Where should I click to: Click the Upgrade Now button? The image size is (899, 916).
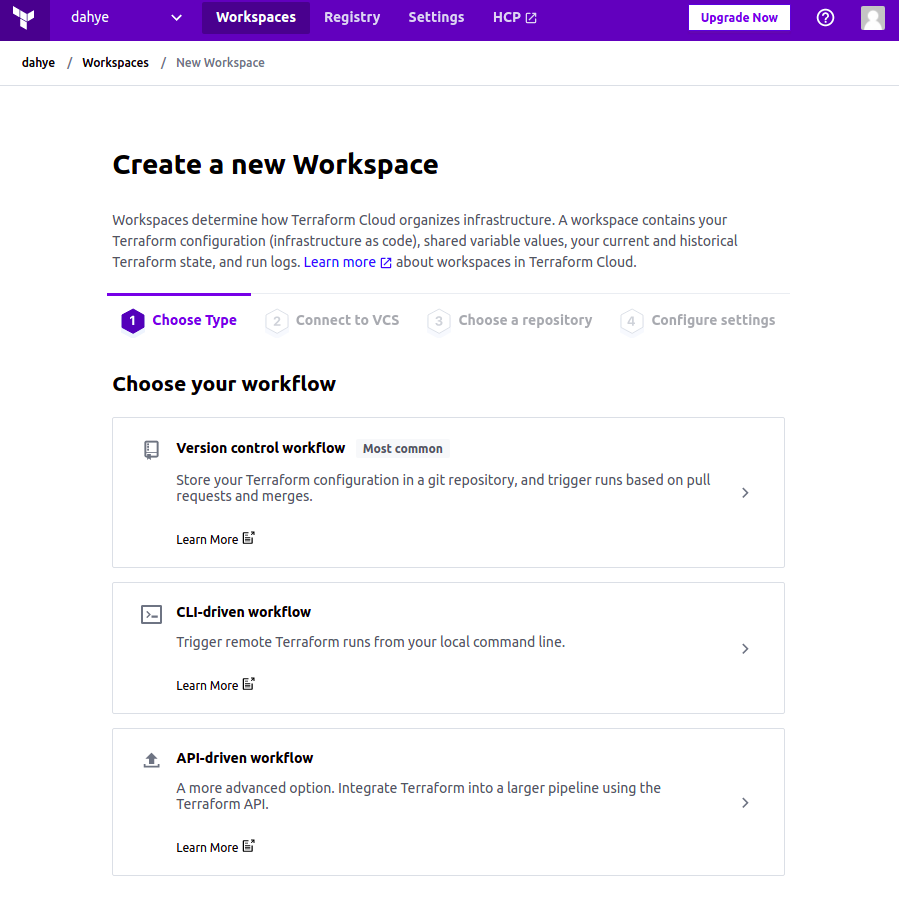click(739, 18)
